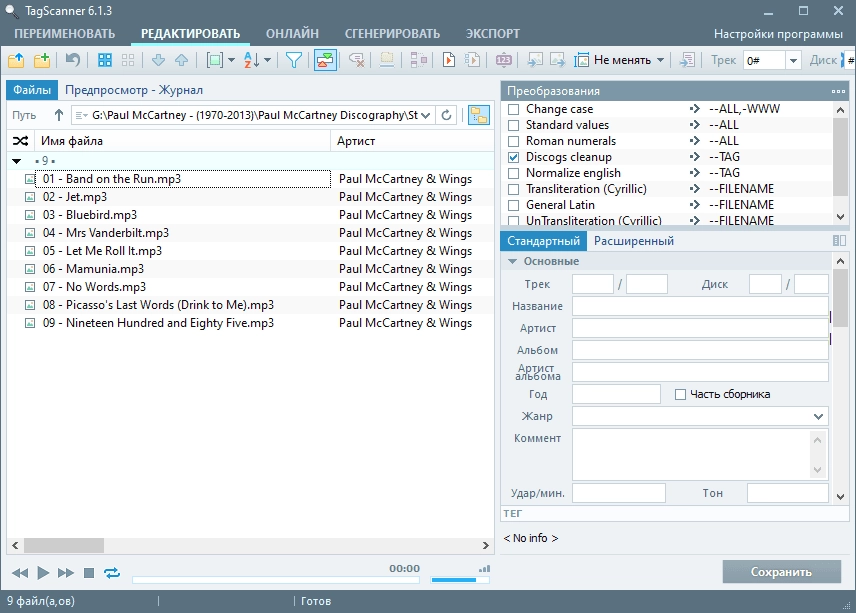Sort by the Артист column header

tap(412, 141)
